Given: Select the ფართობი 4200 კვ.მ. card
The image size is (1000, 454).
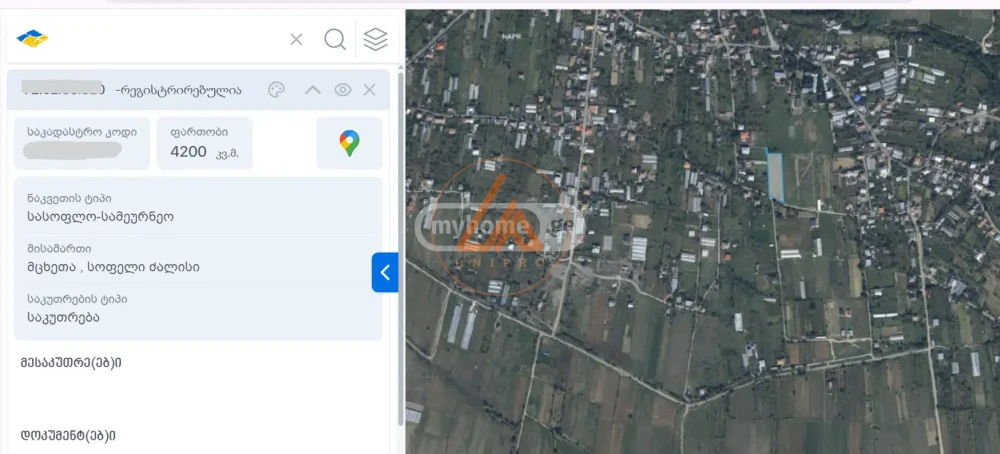Looking at the screenshot, I should coord(204,143).
